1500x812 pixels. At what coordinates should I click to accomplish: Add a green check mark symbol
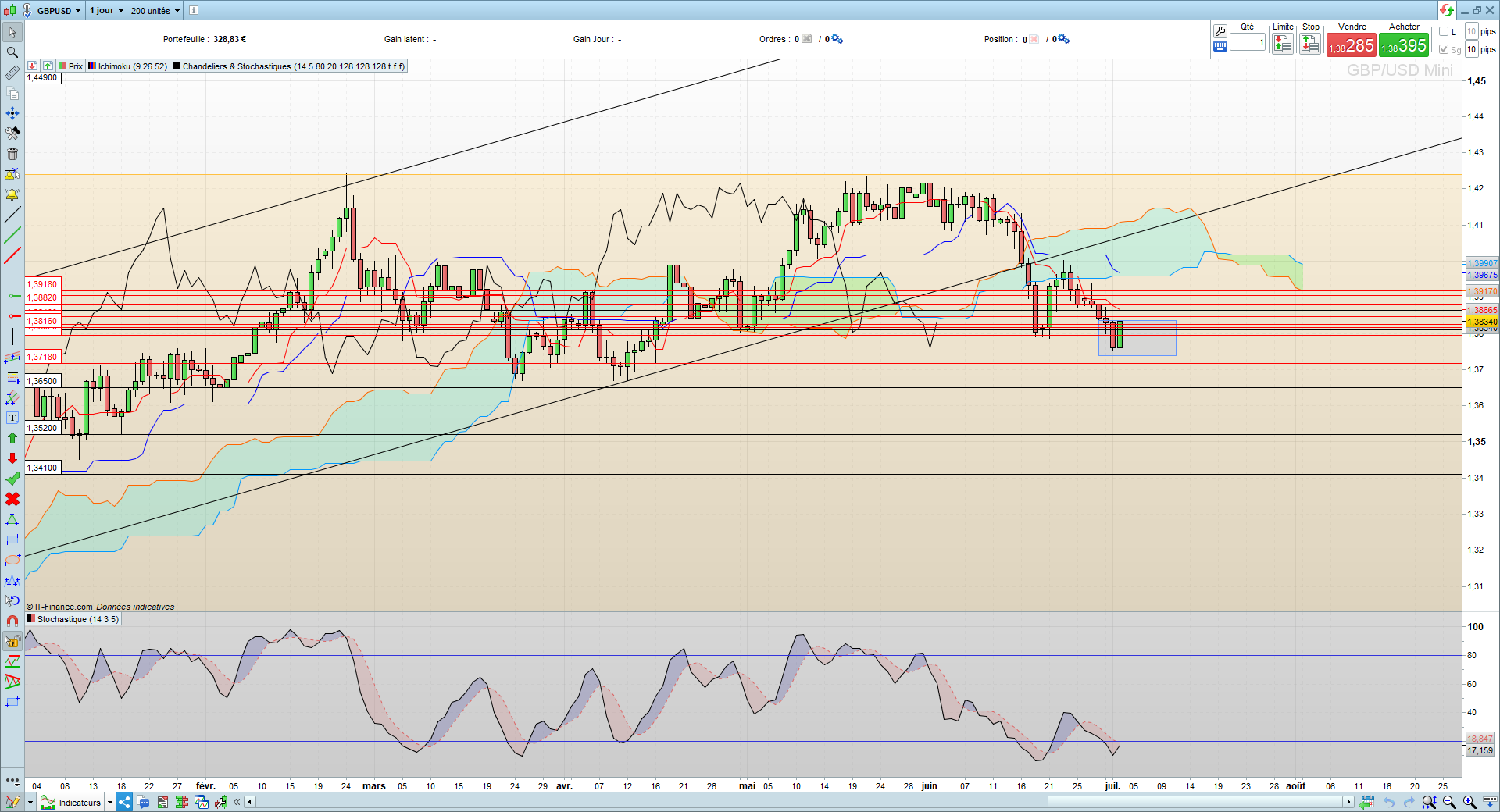point(12,479)
